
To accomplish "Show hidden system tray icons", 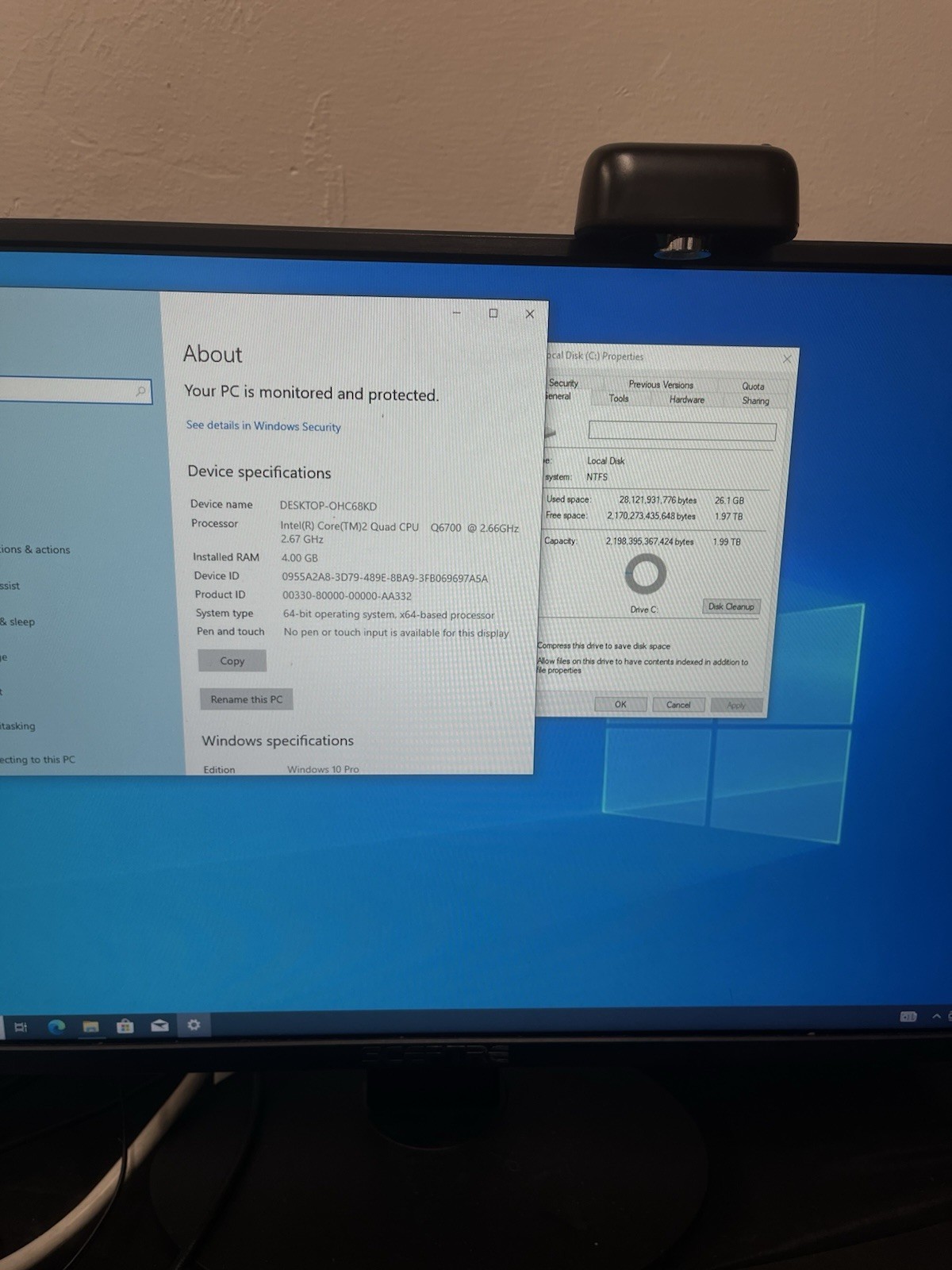I will 936,1016.
